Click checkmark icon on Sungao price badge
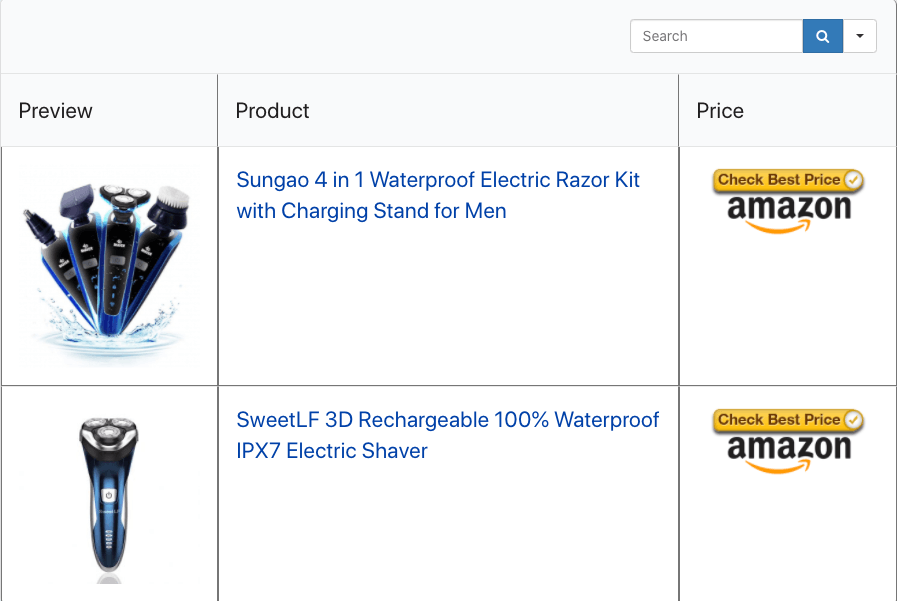Image resolution: width=897 pixels, height=601 pixels. click(853, 180)
